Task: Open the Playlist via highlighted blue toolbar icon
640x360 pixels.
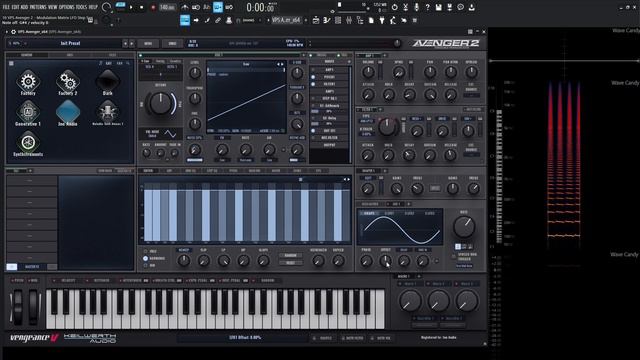Action: (185, 20)
